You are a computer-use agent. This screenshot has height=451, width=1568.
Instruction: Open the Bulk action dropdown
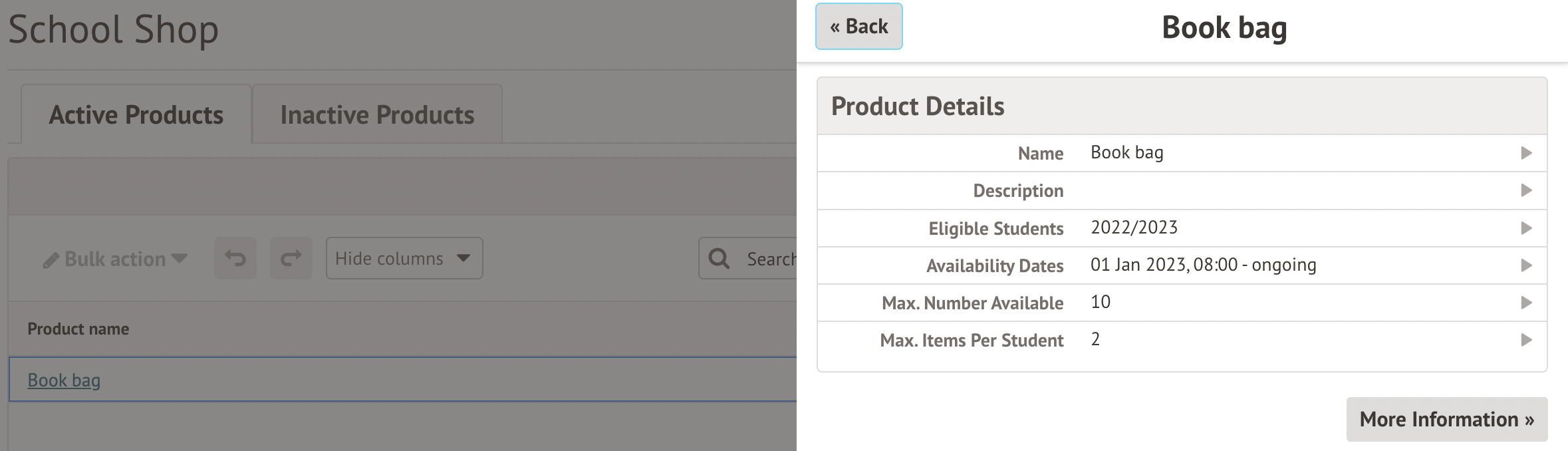click(115, 259)
